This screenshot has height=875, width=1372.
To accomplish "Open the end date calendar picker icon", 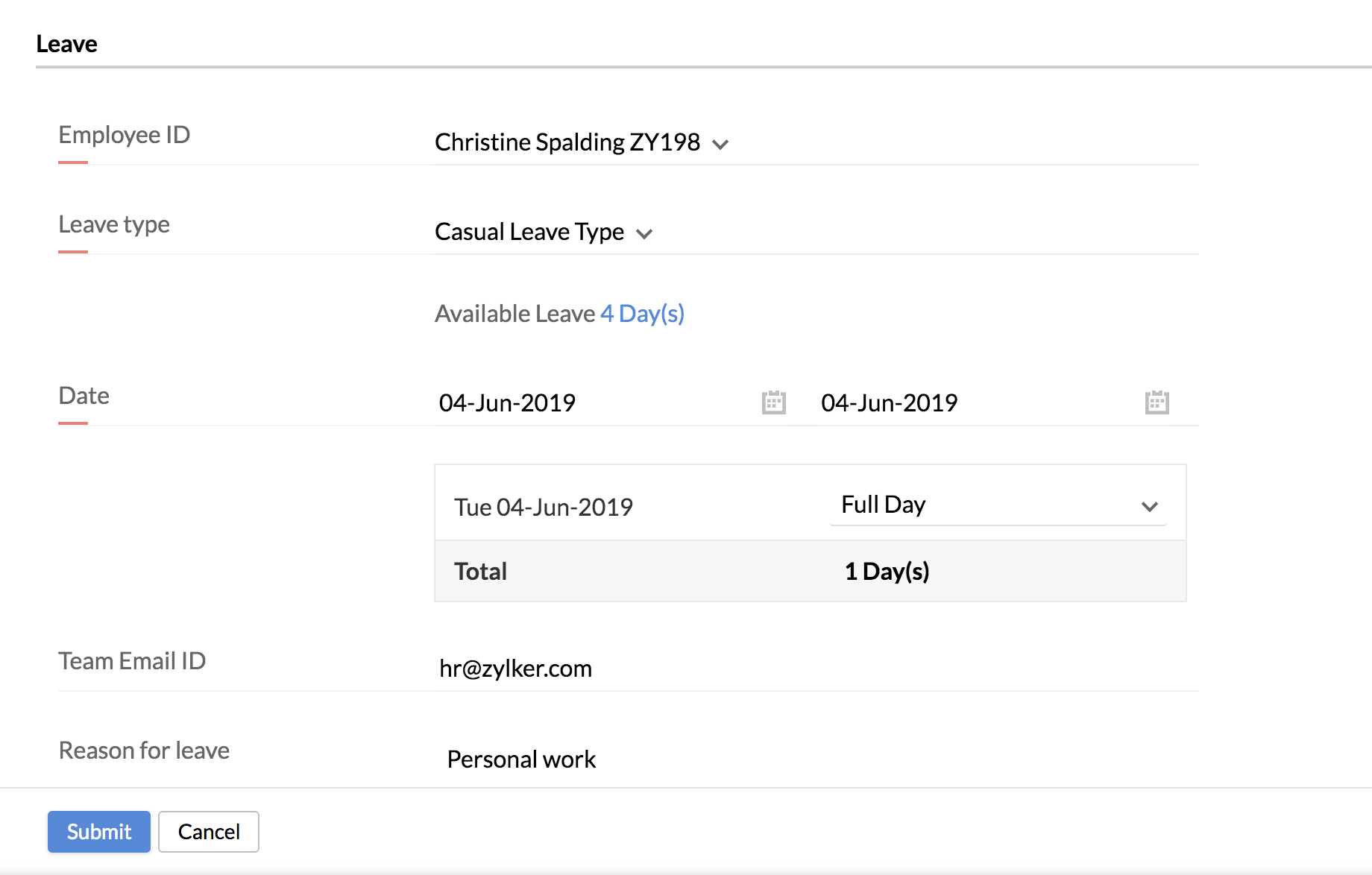I will coord(1157,402).
